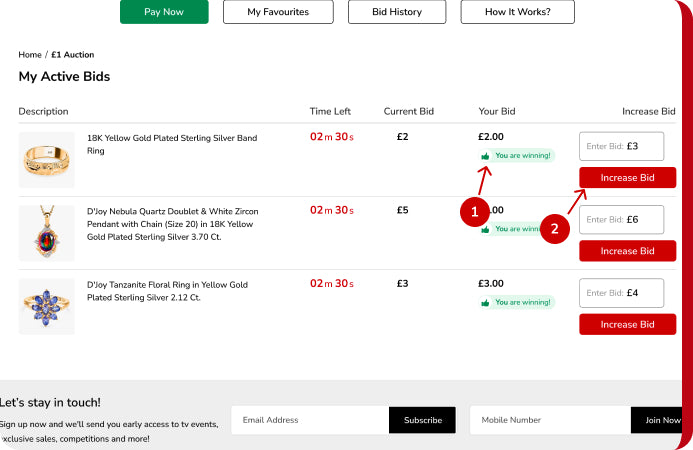Click the Email Address input field
The image size is (693, 450).
click(x=310, y=420)
